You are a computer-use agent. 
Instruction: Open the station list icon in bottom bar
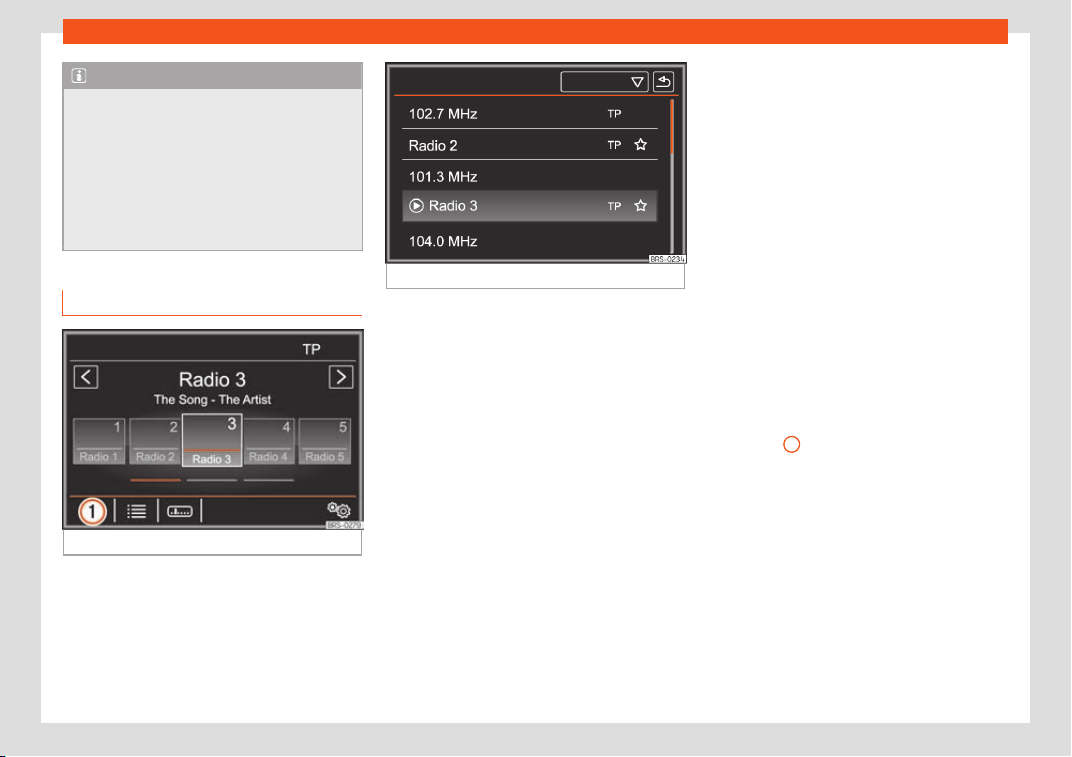click(x=137, y=512)
